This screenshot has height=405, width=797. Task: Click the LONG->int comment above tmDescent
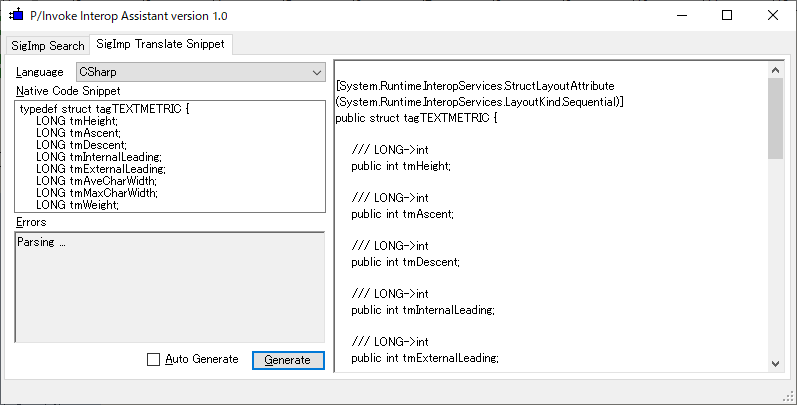[x=390, y=246]
